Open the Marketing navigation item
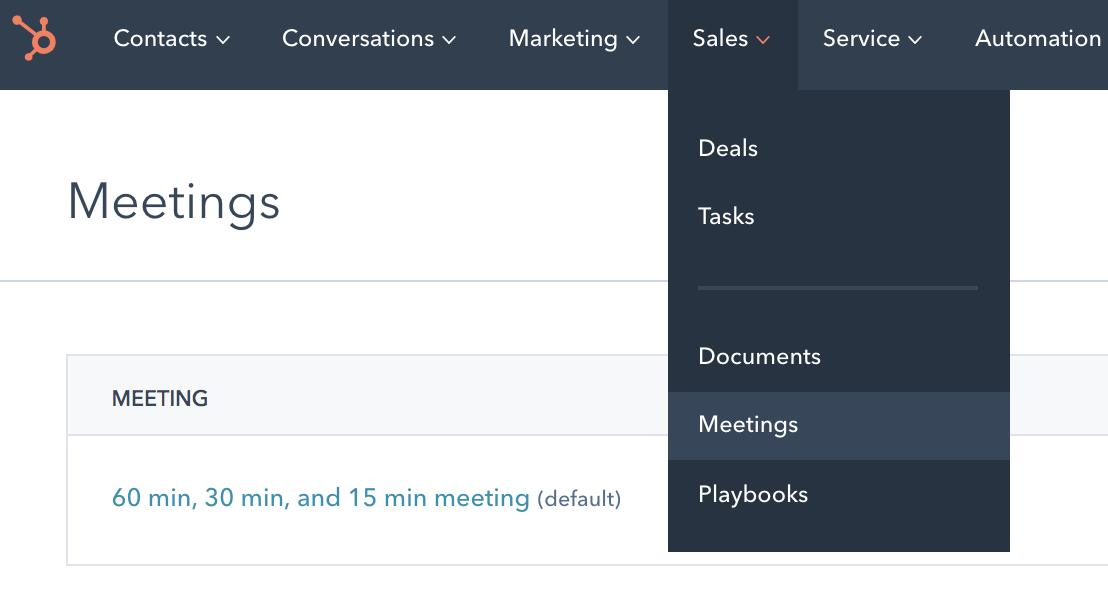This screenshot has width=1108, height=610. (x=563, y=38)
